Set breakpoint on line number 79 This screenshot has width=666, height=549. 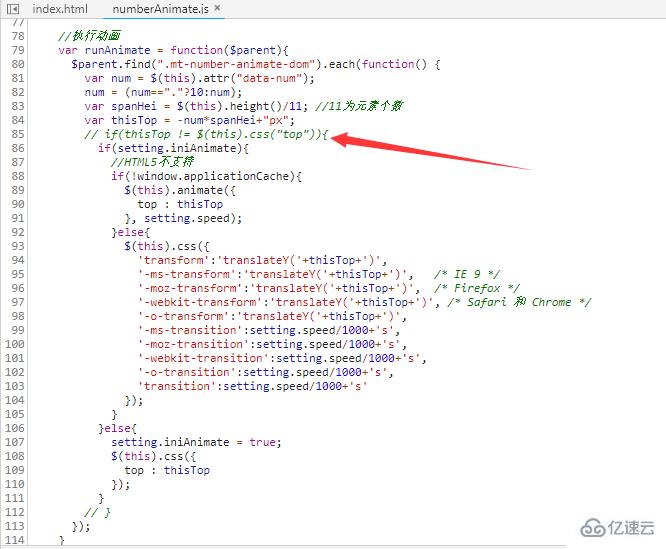tap(18, 50)
